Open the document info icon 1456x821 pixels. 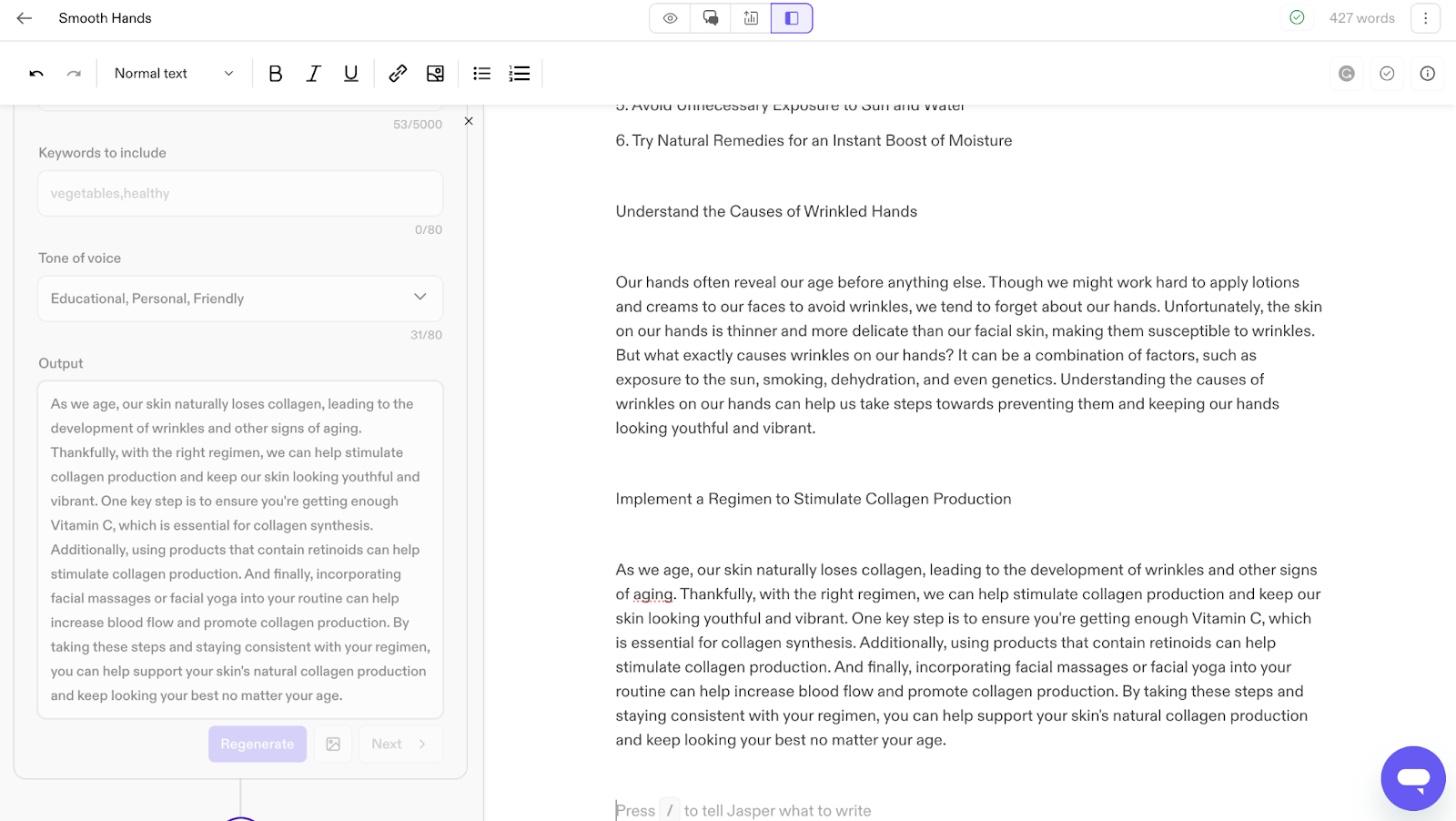(1427, 74)
